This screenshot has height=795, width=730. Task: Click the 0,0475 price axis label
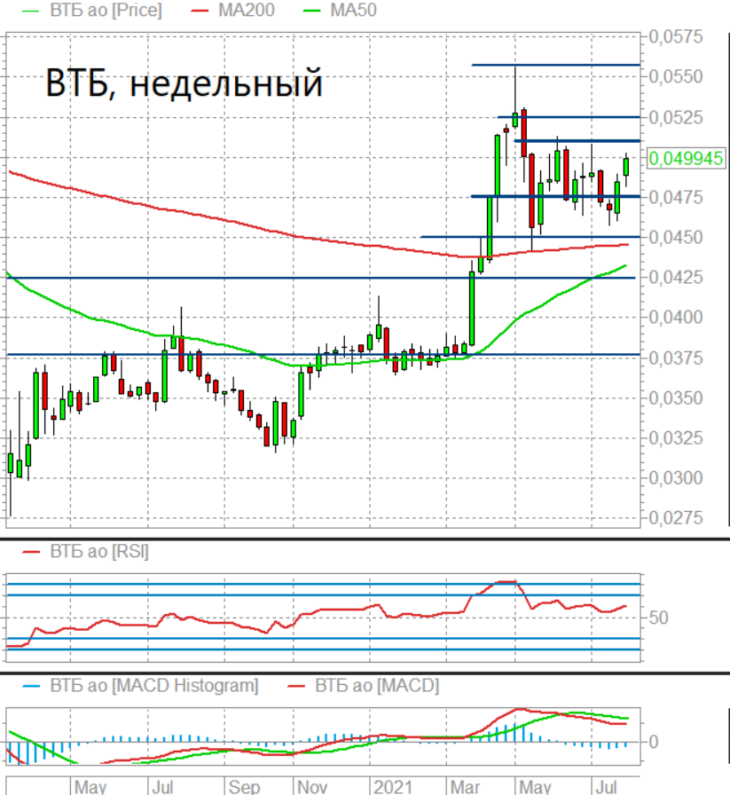coord(676,197)
